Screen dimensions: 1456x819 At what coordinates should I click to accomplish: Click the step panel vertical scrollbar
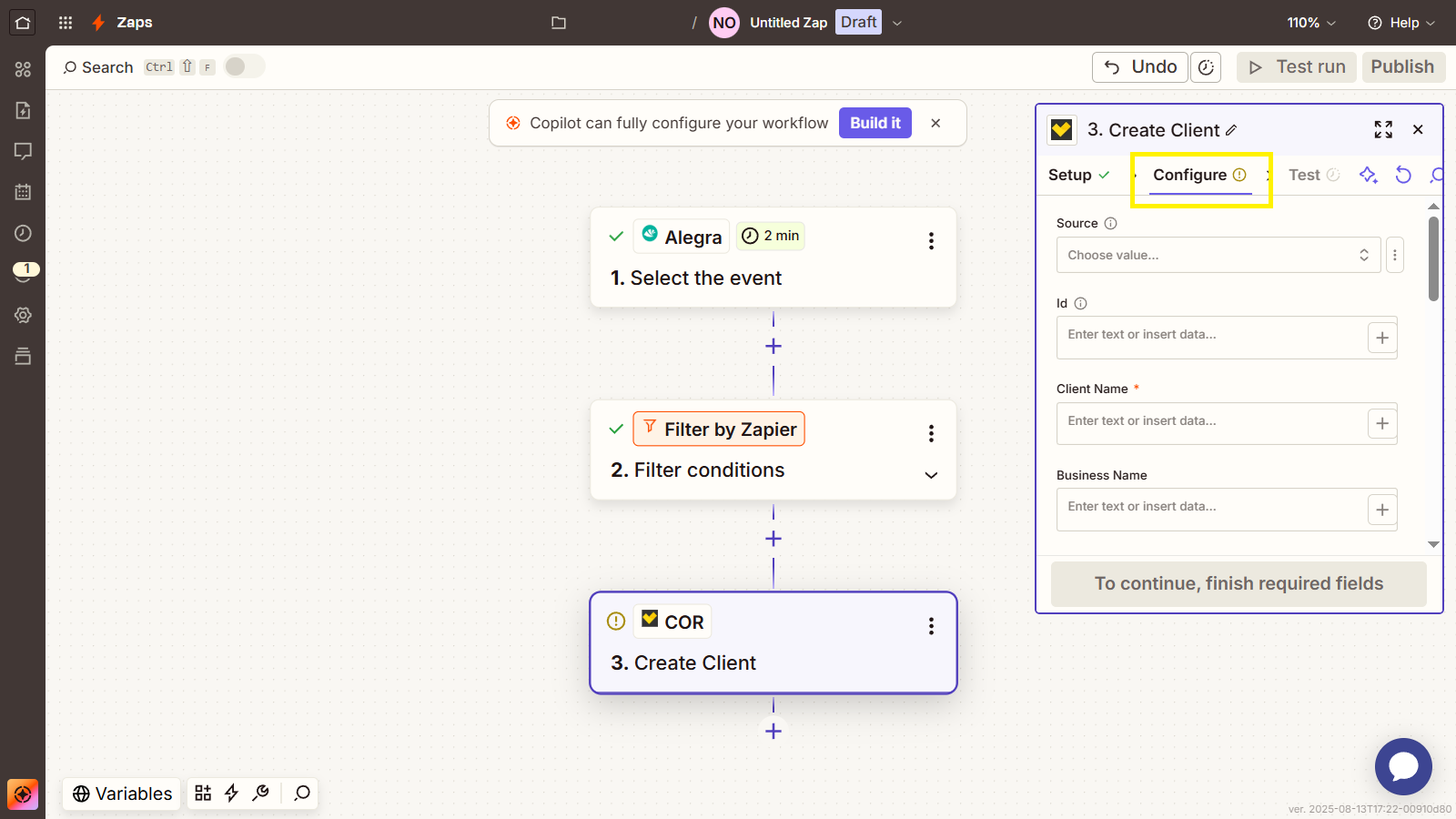1433,258
